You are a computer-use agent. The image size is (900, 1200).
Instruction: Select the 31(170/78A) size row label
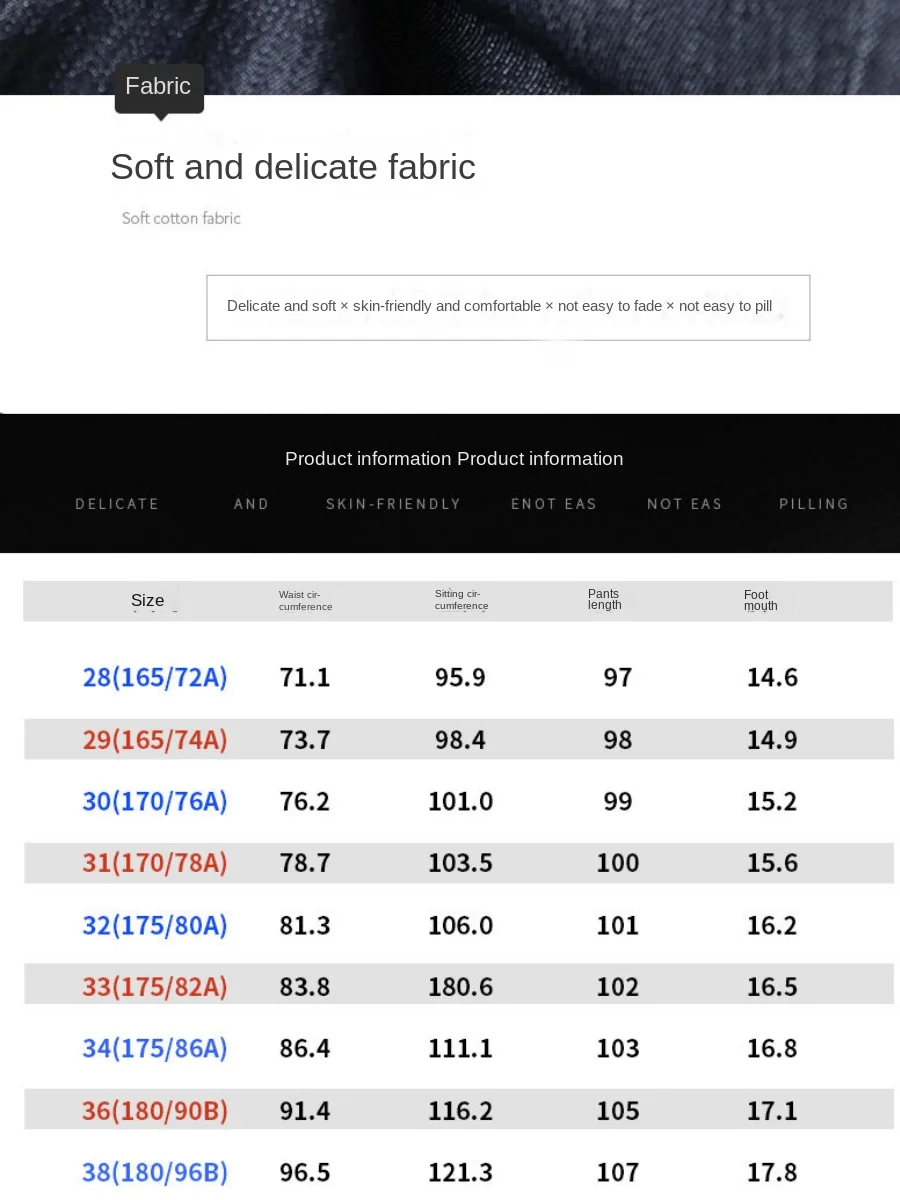tap(155, 863)
